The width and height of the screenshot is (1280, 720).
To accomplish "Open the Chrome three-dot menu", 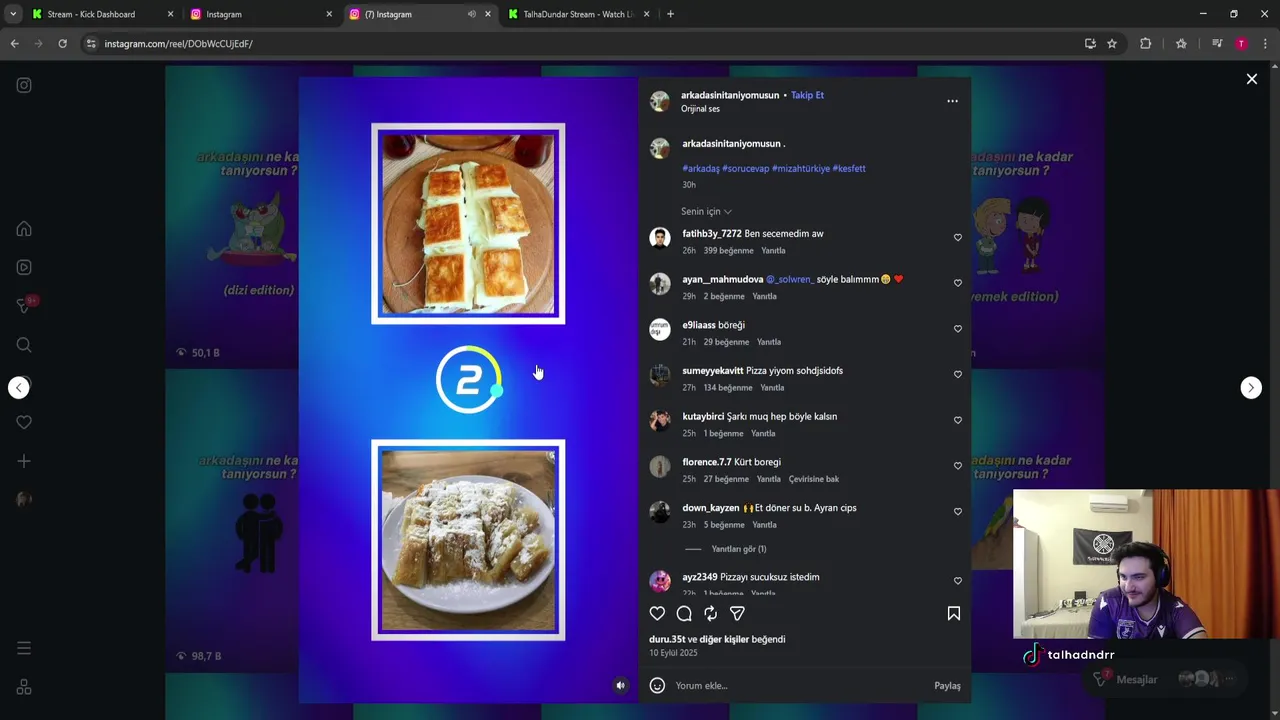I will tap(1265, 44).
